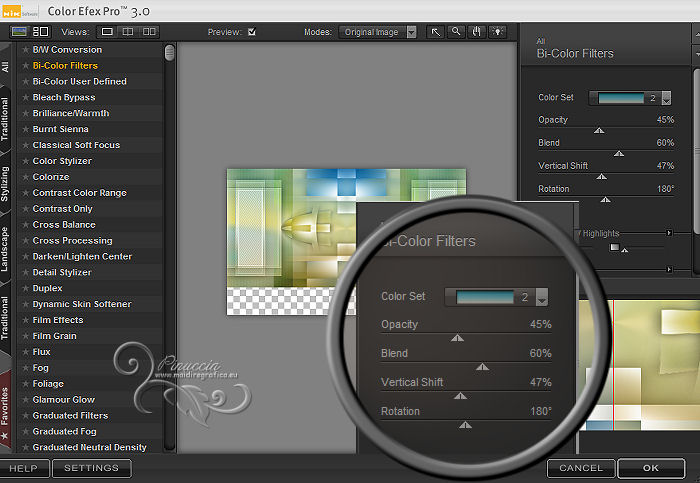The height and width of the screenshot is (483, 700).
Task: Select the Fog filter entry
Action: pyautogui.click(x=40, y=368)
